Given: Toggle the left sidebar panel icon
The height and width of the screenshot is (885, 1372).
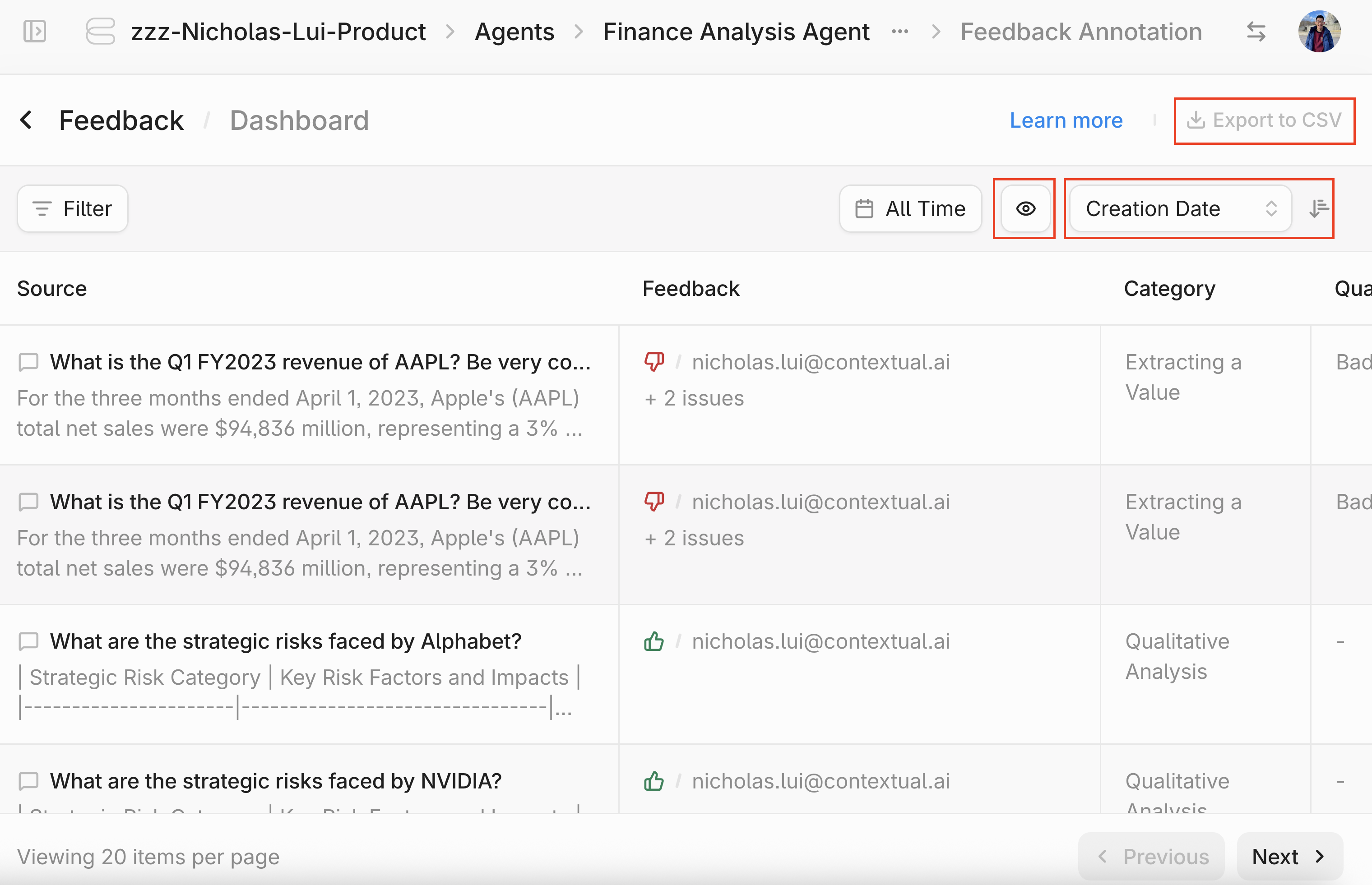Looking at the screenshot, I should point(34,32).
